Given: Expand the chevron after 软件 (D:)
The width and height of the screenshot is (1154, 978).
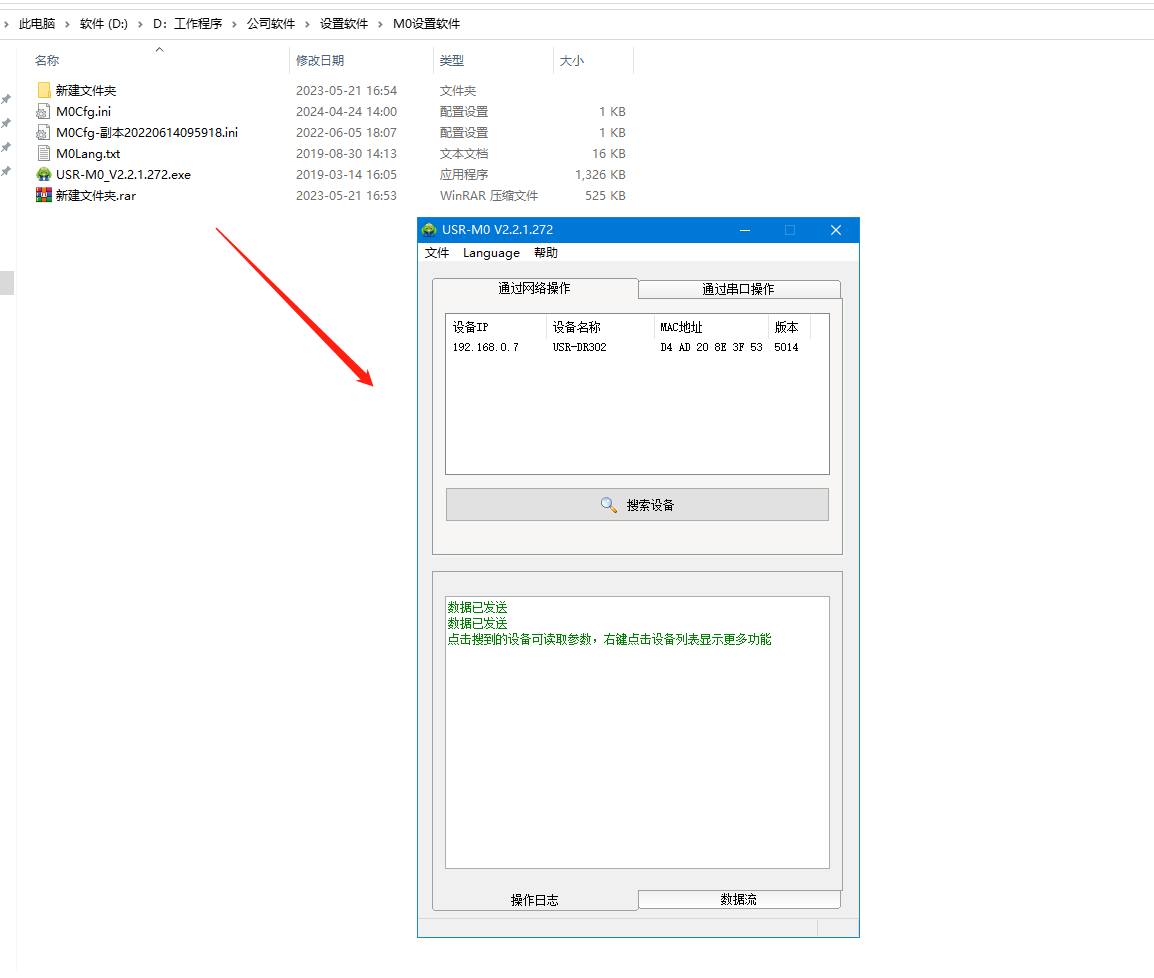Looking at the screenshot, I should (140, 24).
